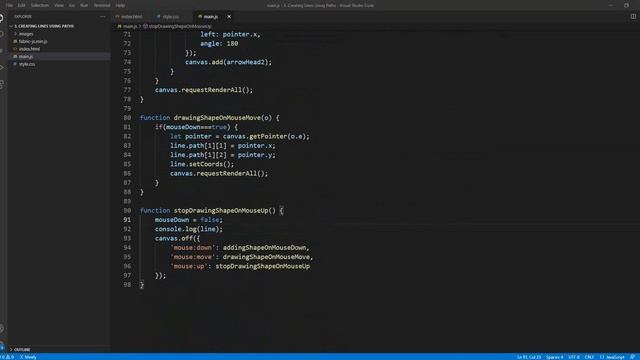640x360 pixels.
Task: Click the split editor icon at top right
Action: tap(633, 16)
